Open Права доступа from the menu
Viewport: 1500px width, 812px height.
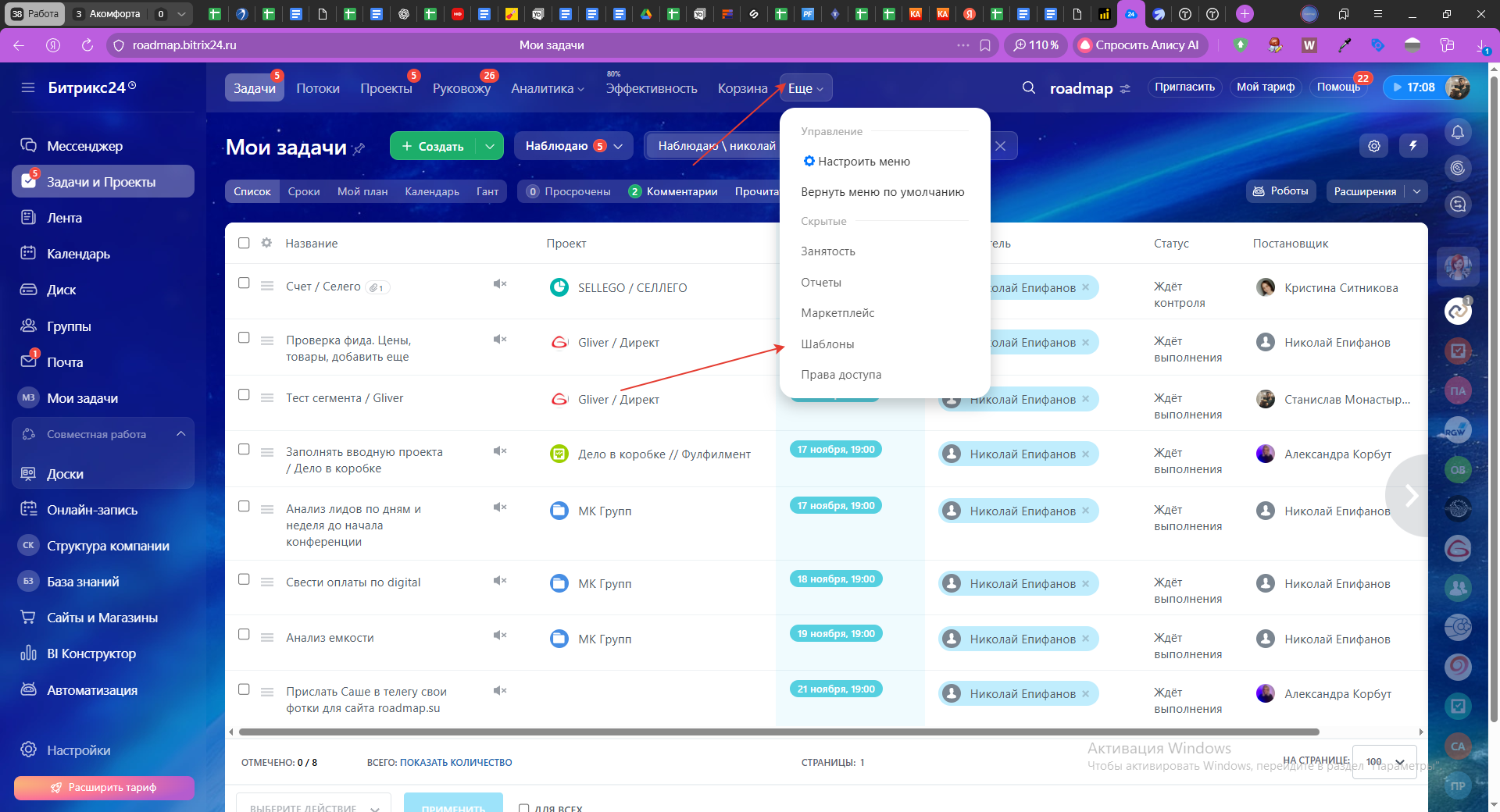pyautogui.click(x=841, y=375)
